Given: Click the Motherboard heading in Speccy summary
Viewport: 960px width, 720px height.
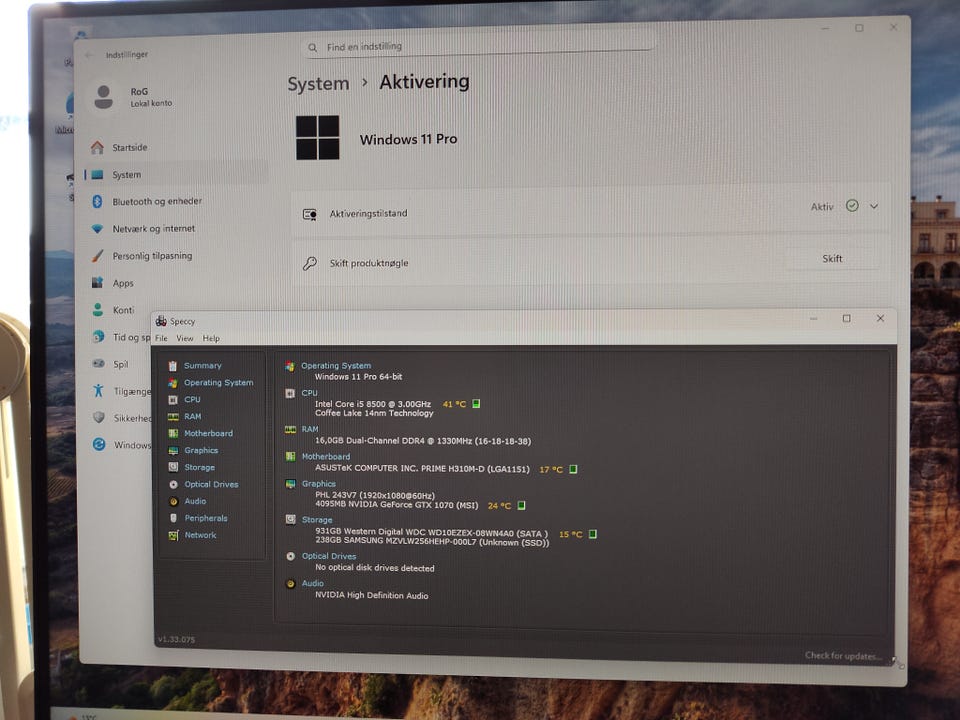Looking at the screenshot, I should pos(326,456).
